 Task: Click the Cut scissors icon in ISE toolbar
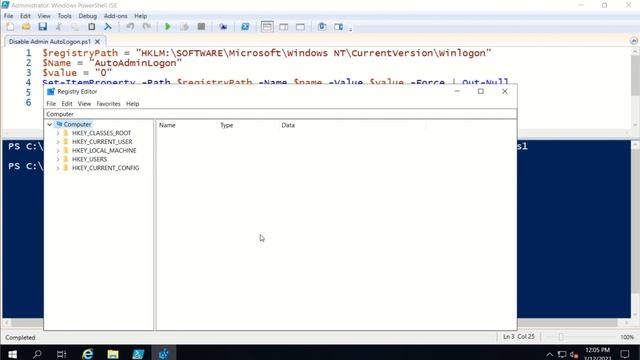[x=59, y=27]
